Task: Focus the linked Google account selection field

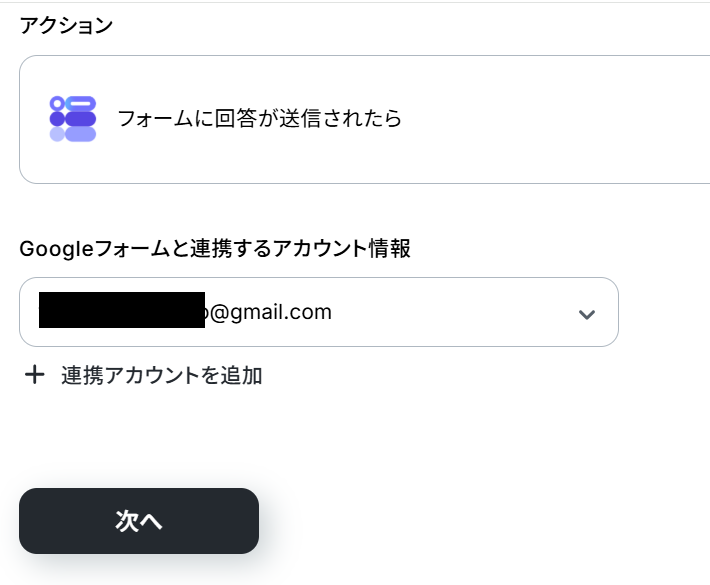Action: pos(319,312)
